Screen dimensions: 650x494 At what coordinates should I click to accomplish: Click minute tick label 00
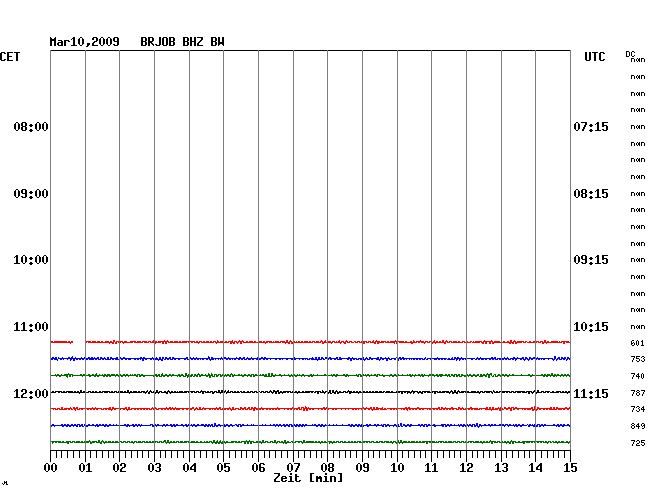pos(51,468)
